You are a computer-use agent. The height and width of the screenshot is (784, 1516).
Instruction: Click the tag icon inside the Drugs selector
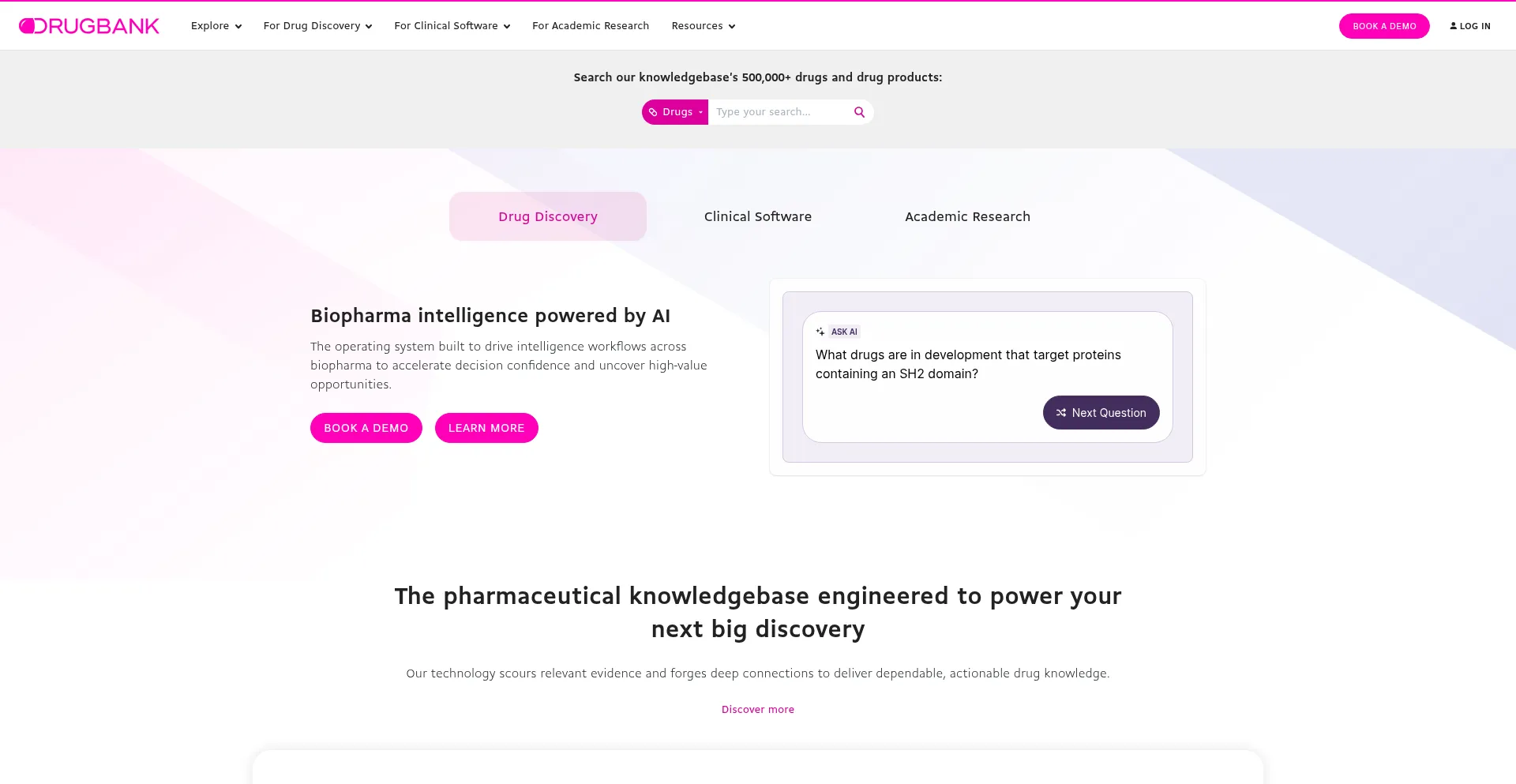[x=654, y=111]
